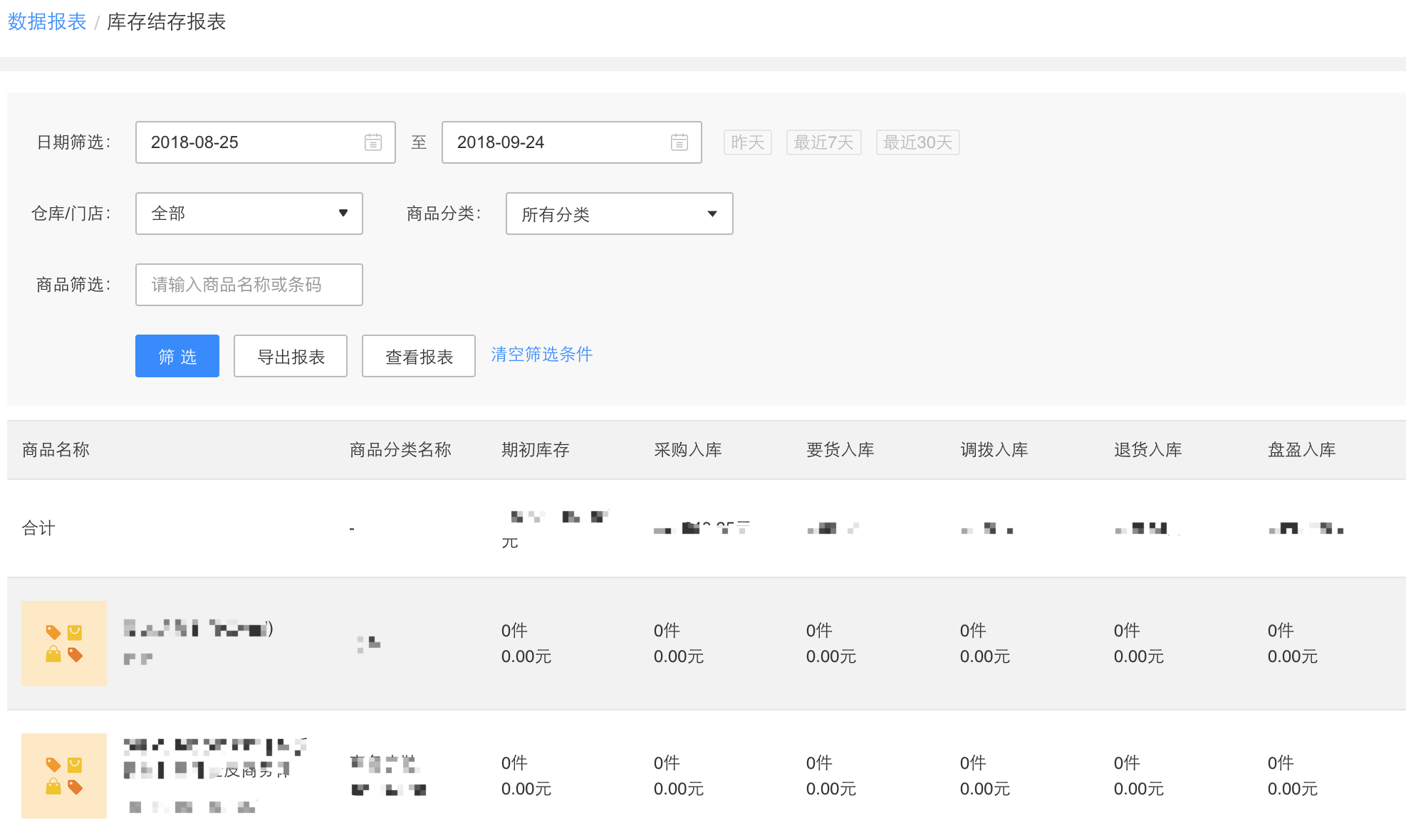This screenshot has height=840, width=1406.
Task: Focus the start date field 2018-08-25
Action: [266, 142]
